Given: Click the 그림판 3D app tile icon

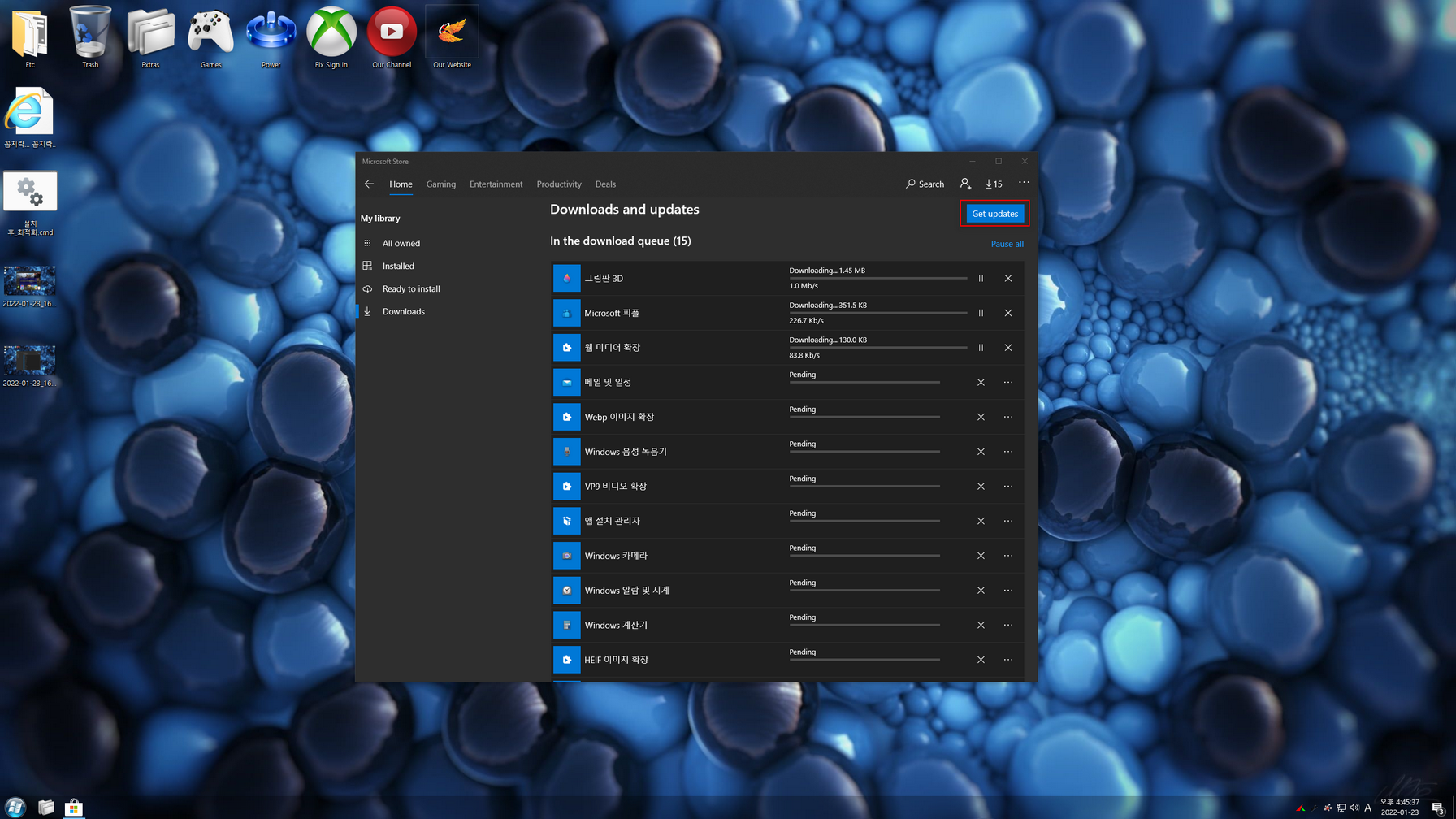Looking at the screenshot, I should click(567, 278).
